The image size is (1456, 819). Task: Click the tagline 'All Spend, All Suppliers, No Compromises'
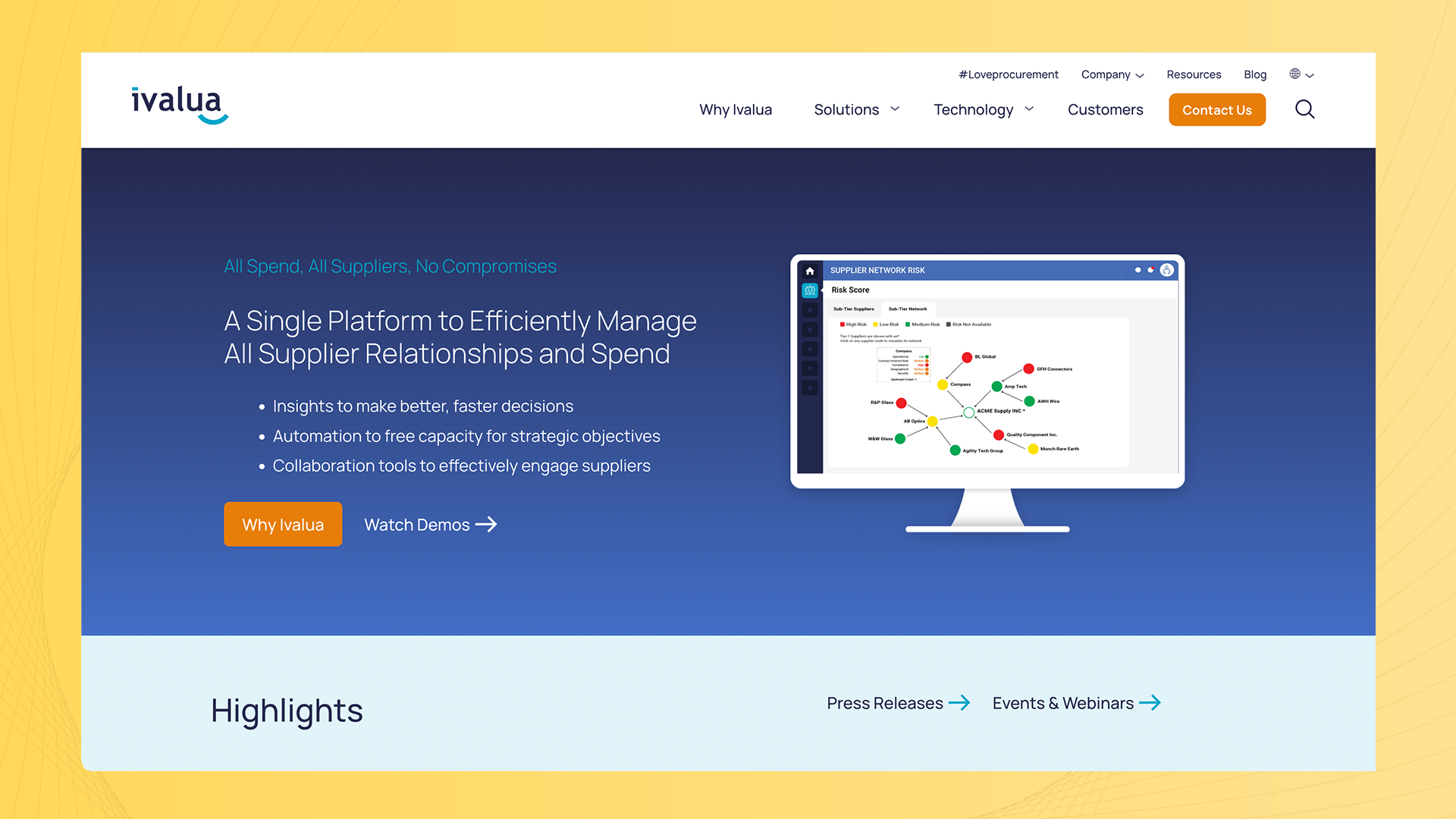tap(390, 266)
